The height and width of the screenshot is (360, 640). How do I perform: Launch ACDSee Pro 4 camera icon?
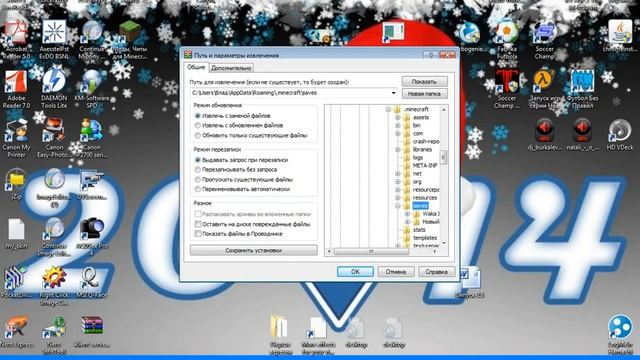pos(92,236)
